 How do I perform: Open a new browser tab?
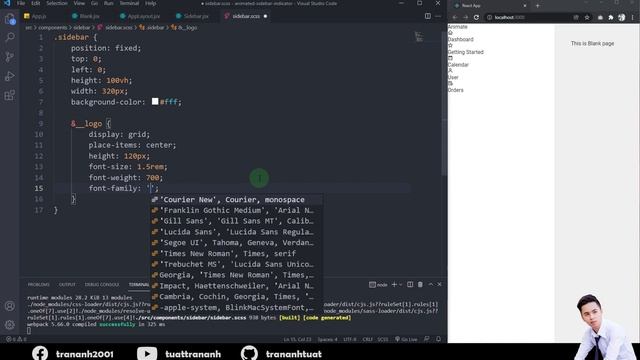tap(538, 6)
